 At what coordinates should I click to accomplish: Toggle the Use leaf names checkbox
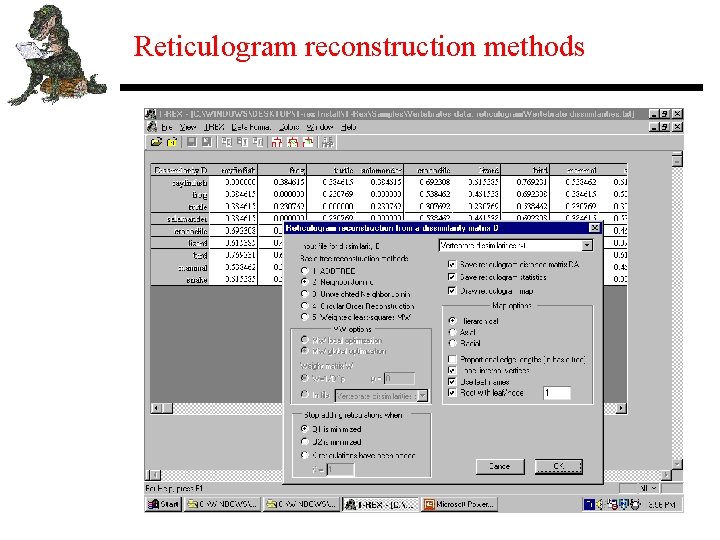452,382
